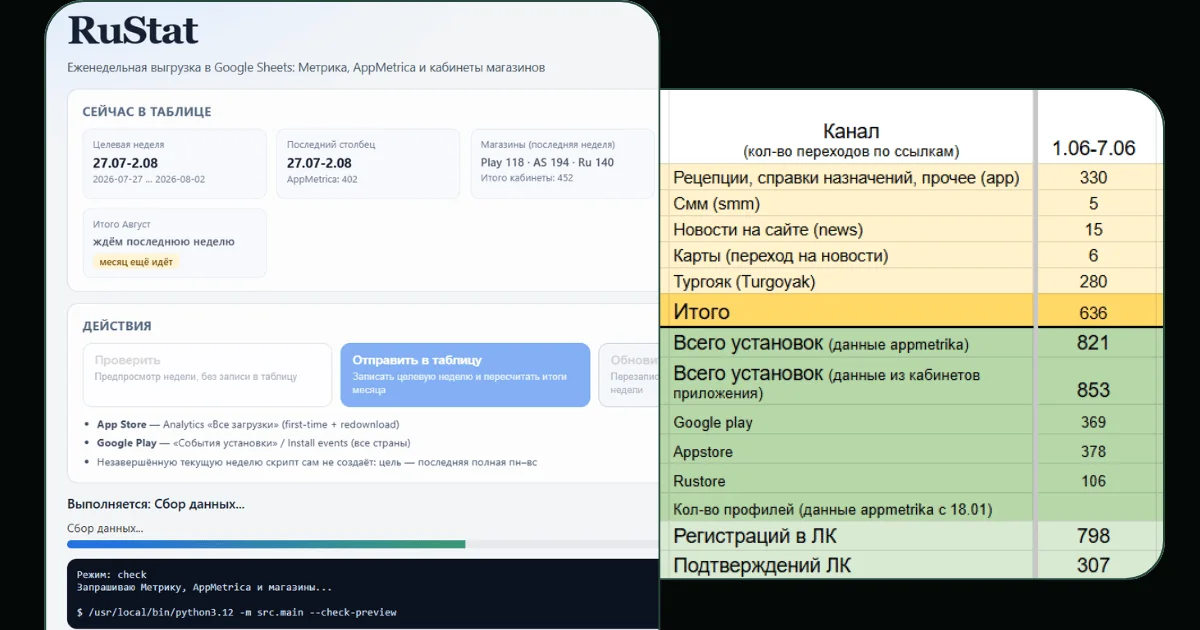Click the AppMetrica: 402 text
Image resolution: width=1200 pixels, height=630 pixels.
click(322, 180)
